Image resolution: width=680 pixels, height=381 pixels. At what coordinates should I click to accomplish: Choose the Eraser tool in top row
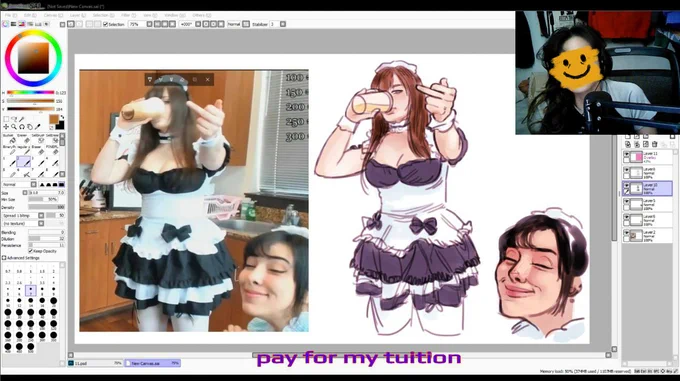[x=23, y=138]
